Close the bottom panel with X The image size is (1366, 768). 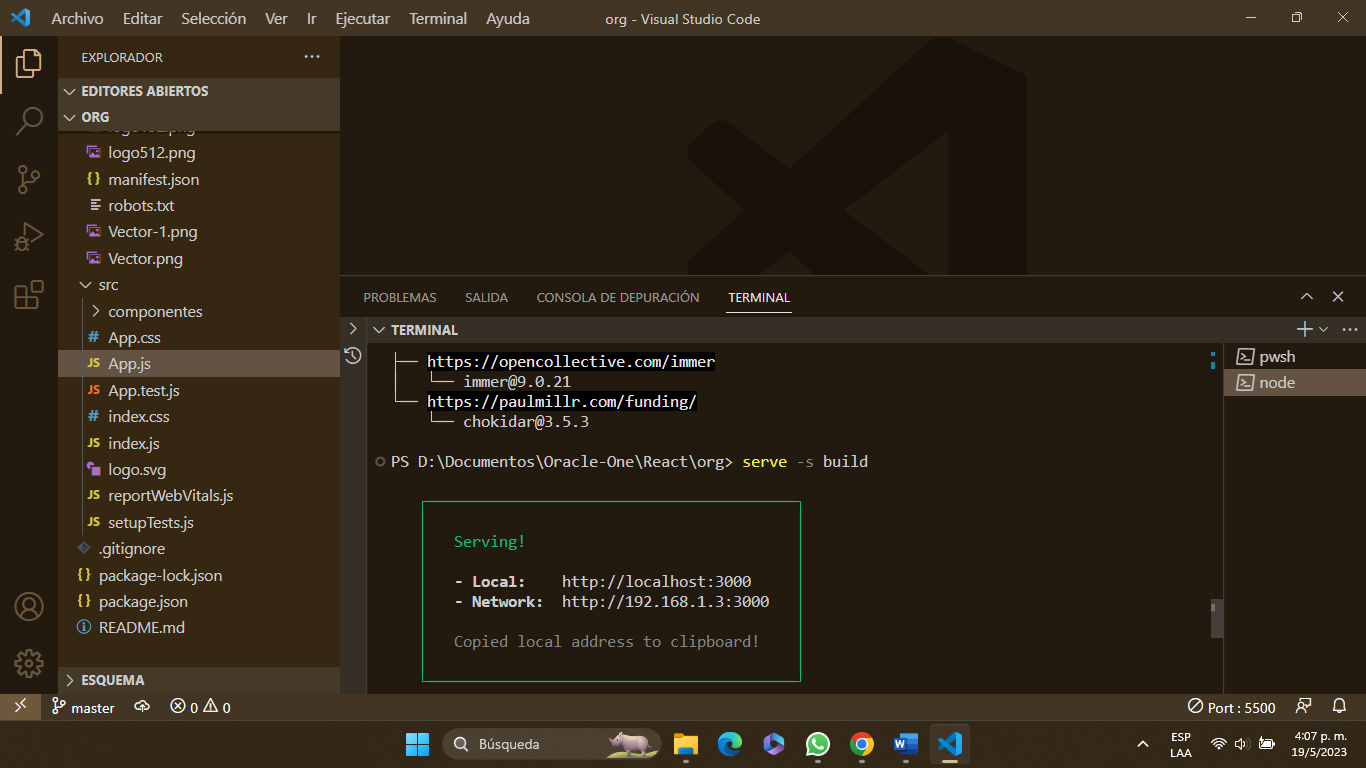click(1338, 297)
